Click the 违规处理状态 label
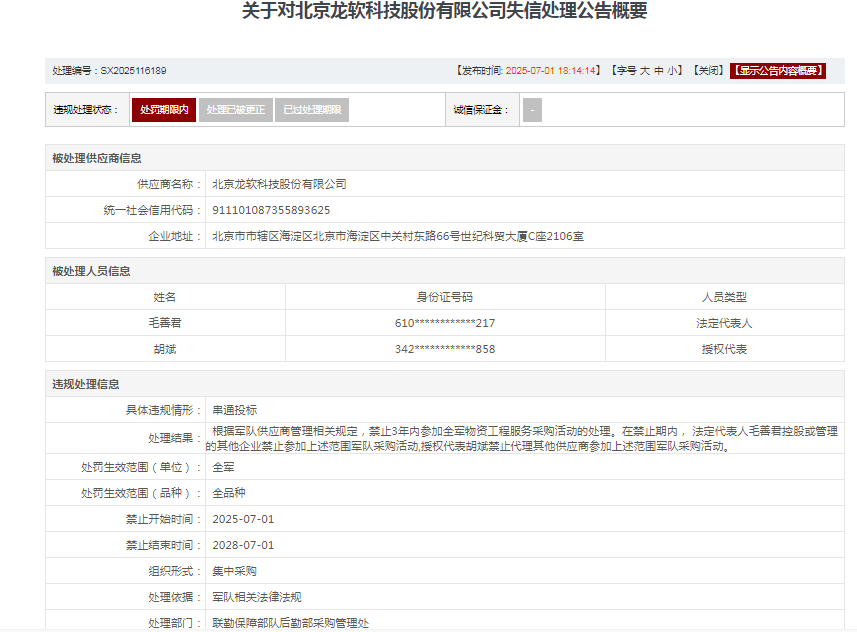This screenshot has height=632, width=857. point(86,110)
